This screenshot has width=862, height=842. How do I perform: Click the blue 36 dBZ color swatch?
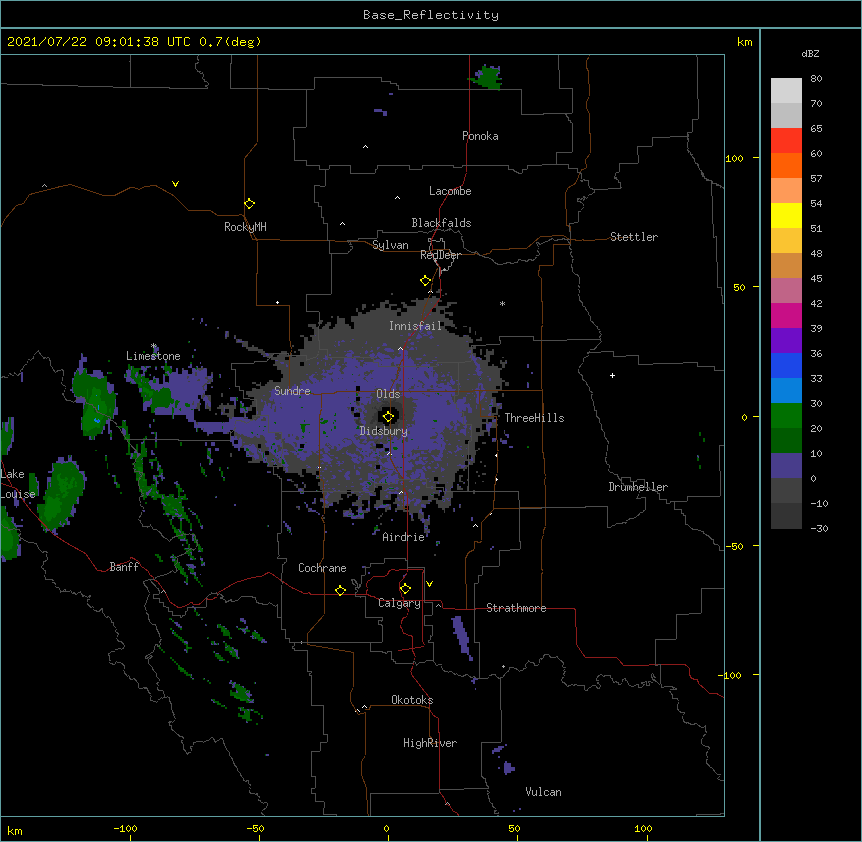pos(786,365)
